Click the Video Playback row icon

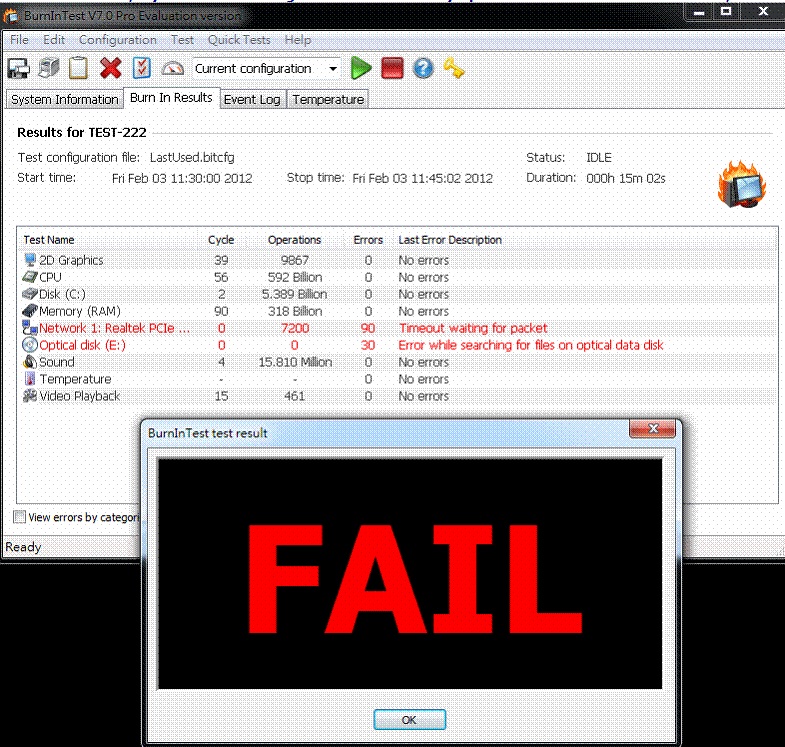coord(30,396)
